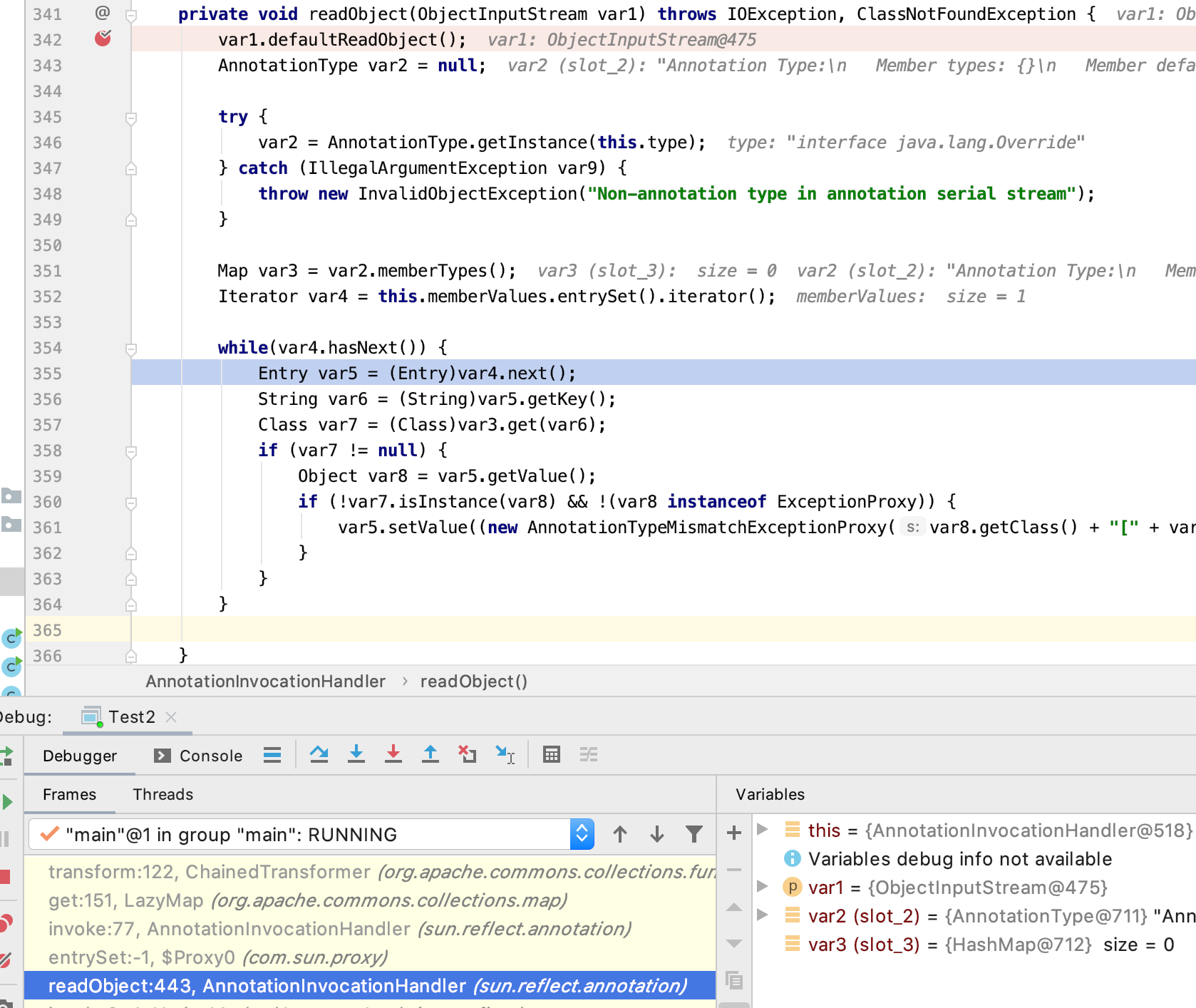
Task: Collapse the try block fold on line 345
Action: click(131, 118)
